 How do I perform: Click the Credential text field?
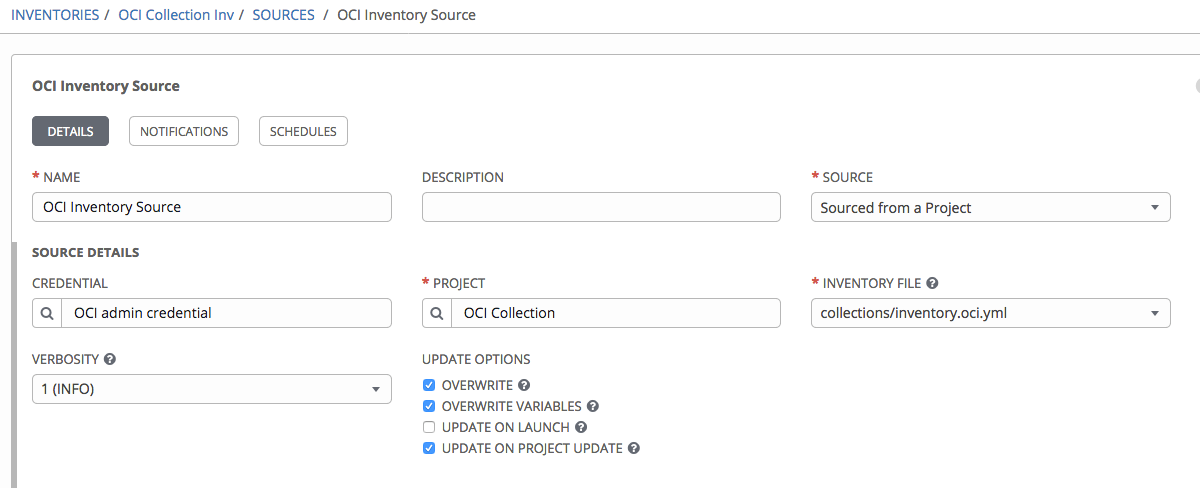[x=226, y=313]
